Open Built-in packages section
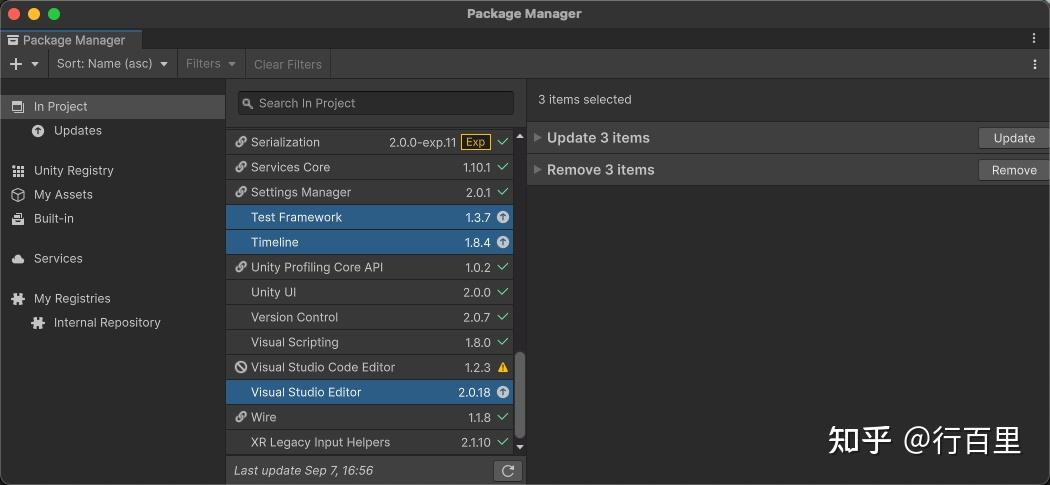The width and height of the screenshot is (1050, 485). [x=54, y=219]
